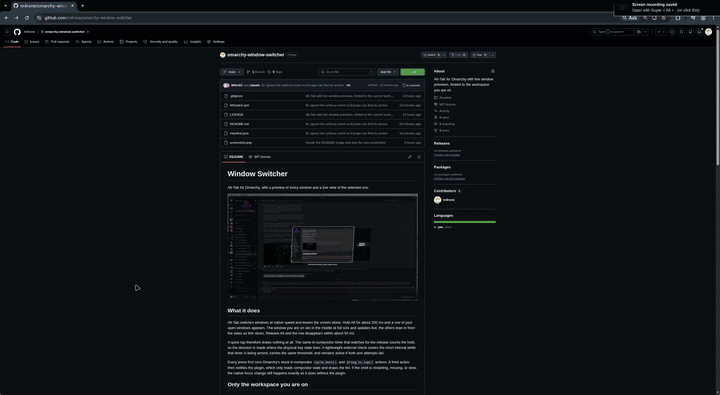Open the README outline list icon
Screen dimensions: 720x395
(x=419, y=157)
